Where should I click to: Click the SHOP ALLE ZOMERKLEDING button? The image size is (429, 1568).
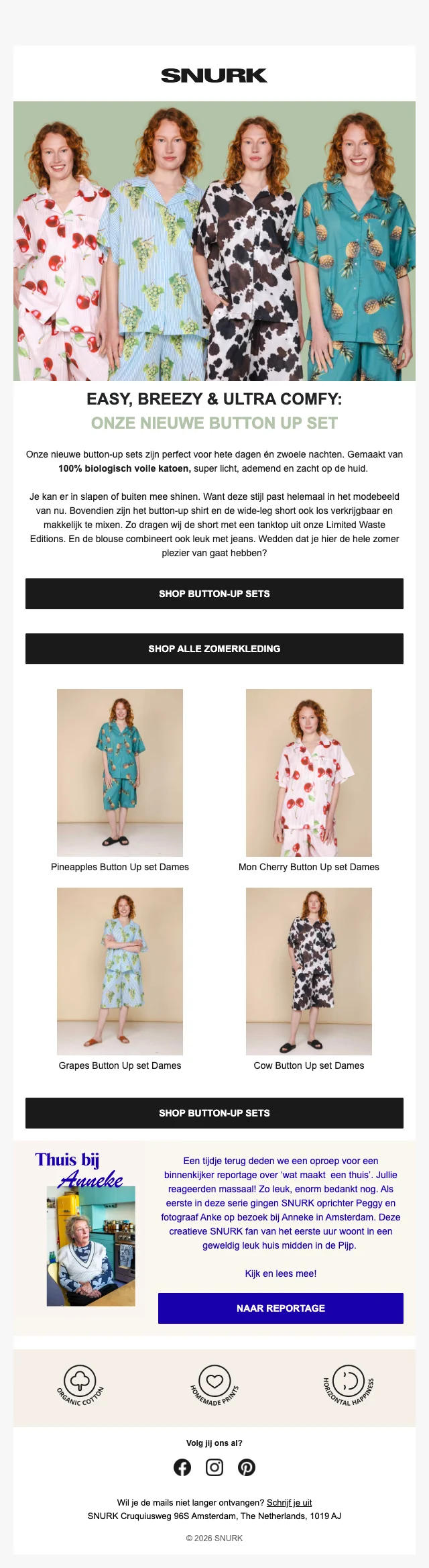(x=214, y=649)
